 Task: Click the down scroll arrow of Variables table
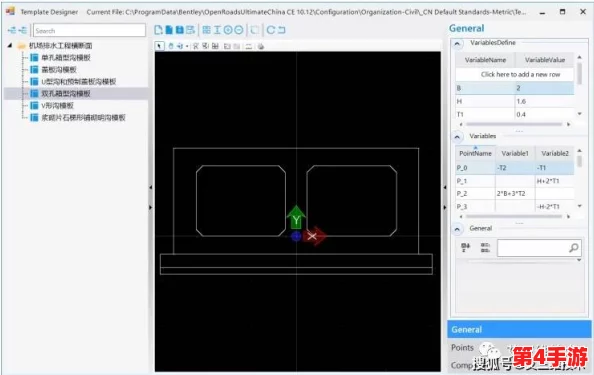[579, 206]
